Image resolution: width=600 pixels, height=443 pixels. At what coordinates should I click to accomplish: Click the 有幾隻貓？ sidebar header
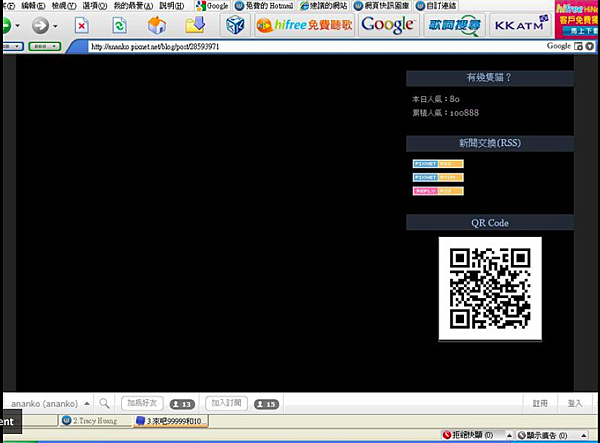(x=489, y=78)
